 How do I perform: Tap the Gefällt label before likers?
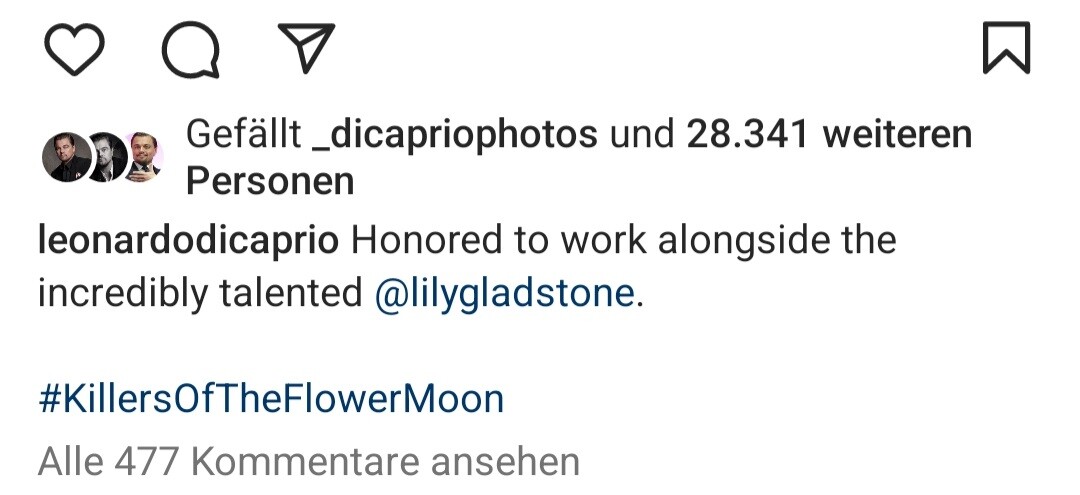tap(244, 134)
